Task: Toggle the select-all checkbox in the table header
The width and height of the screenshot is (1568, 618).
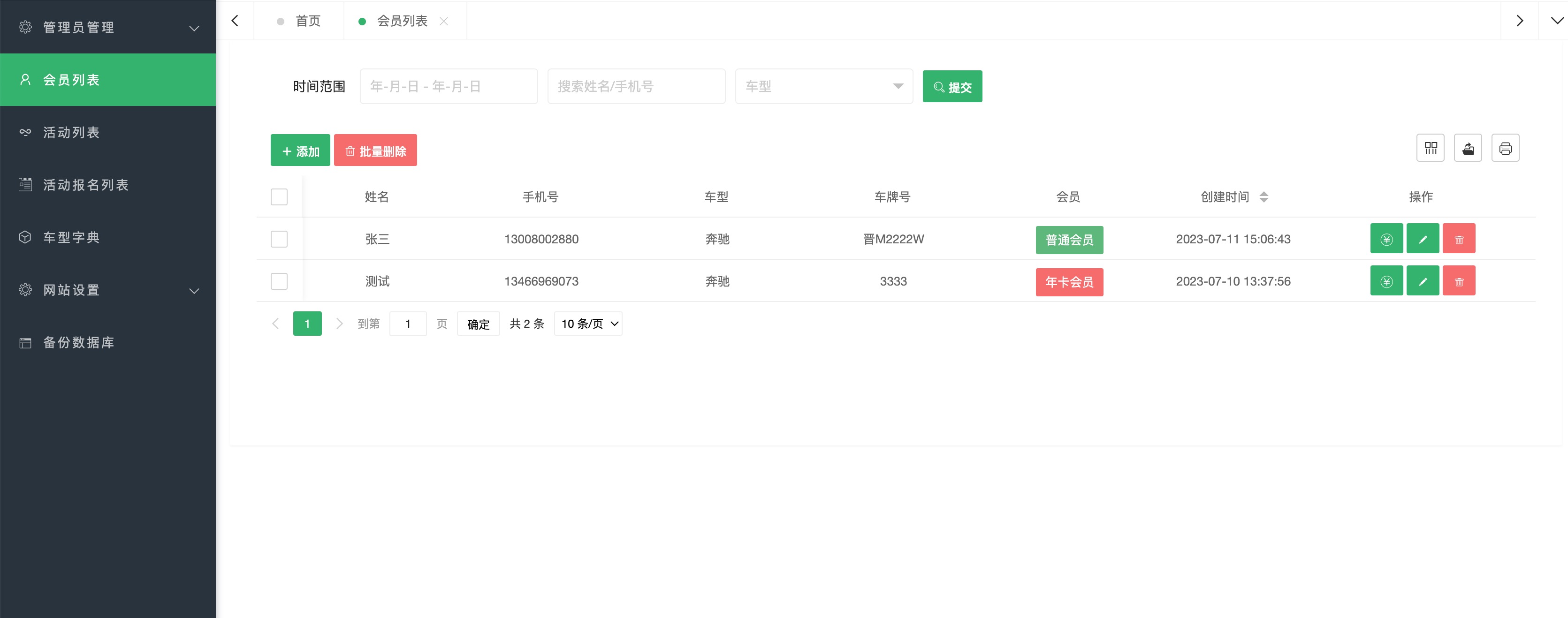Action: coord(279,196)
